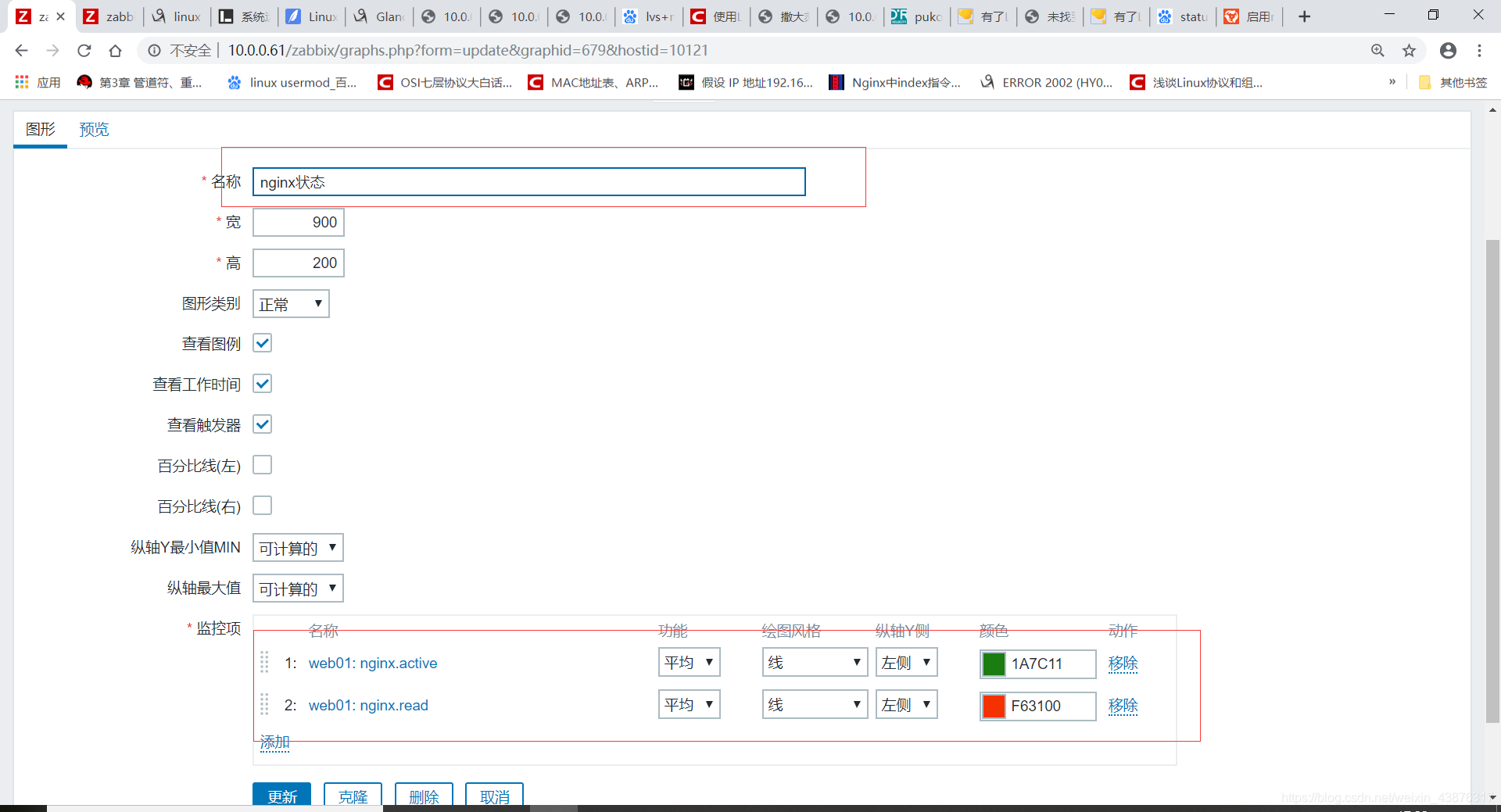The width and height of the screenshot is (1501, 812).
Task: Close the active Zabbix tab
Action: pos(61,16)
